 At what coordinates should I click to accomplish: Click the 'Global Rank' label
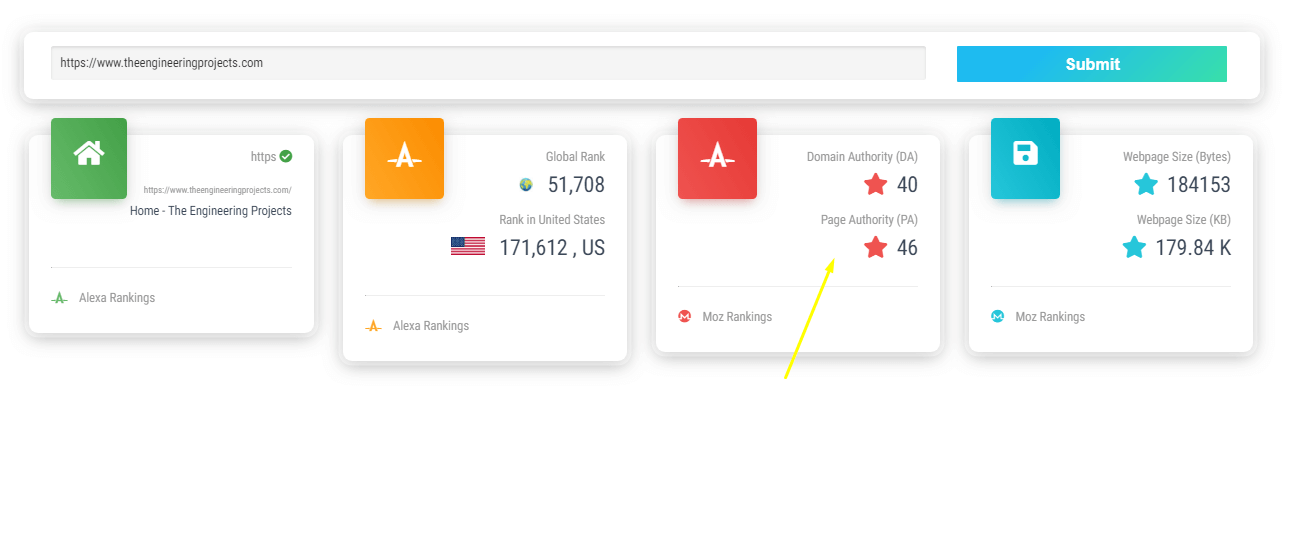[x=575, y=157]
